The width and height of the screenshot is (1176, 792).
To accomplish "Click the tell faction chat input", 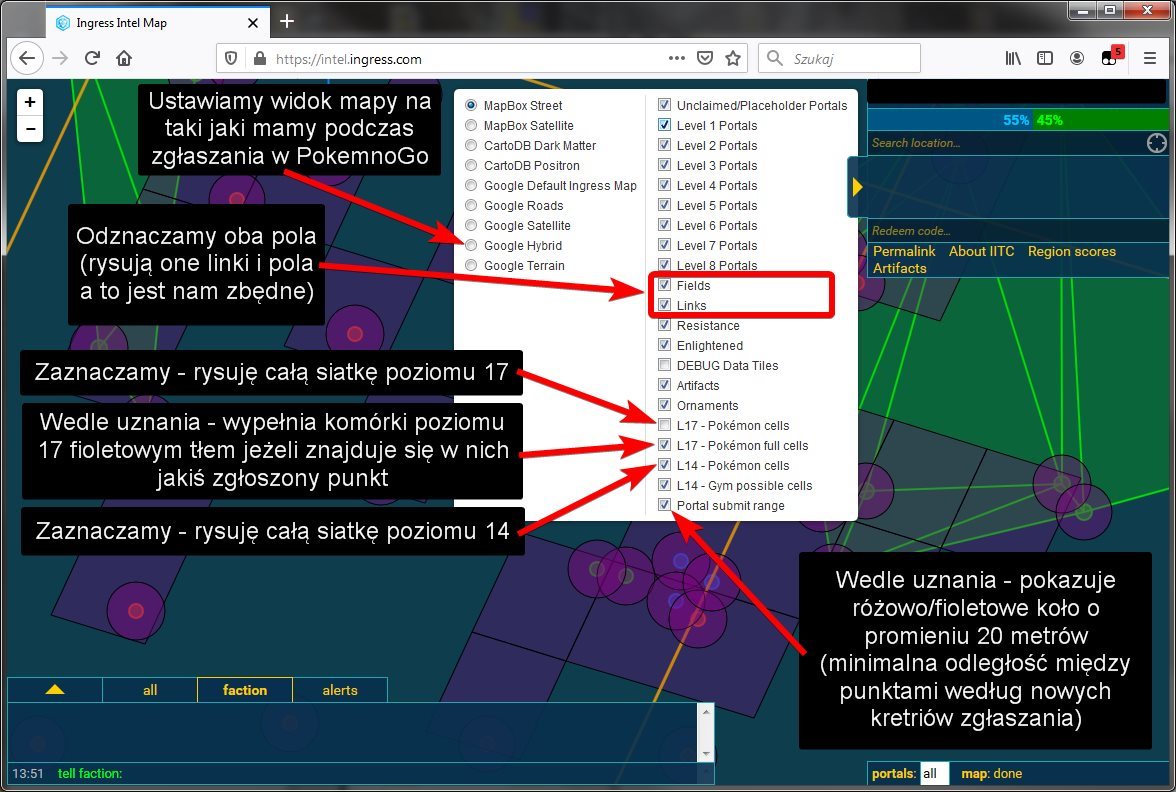I will pos(418,773).
